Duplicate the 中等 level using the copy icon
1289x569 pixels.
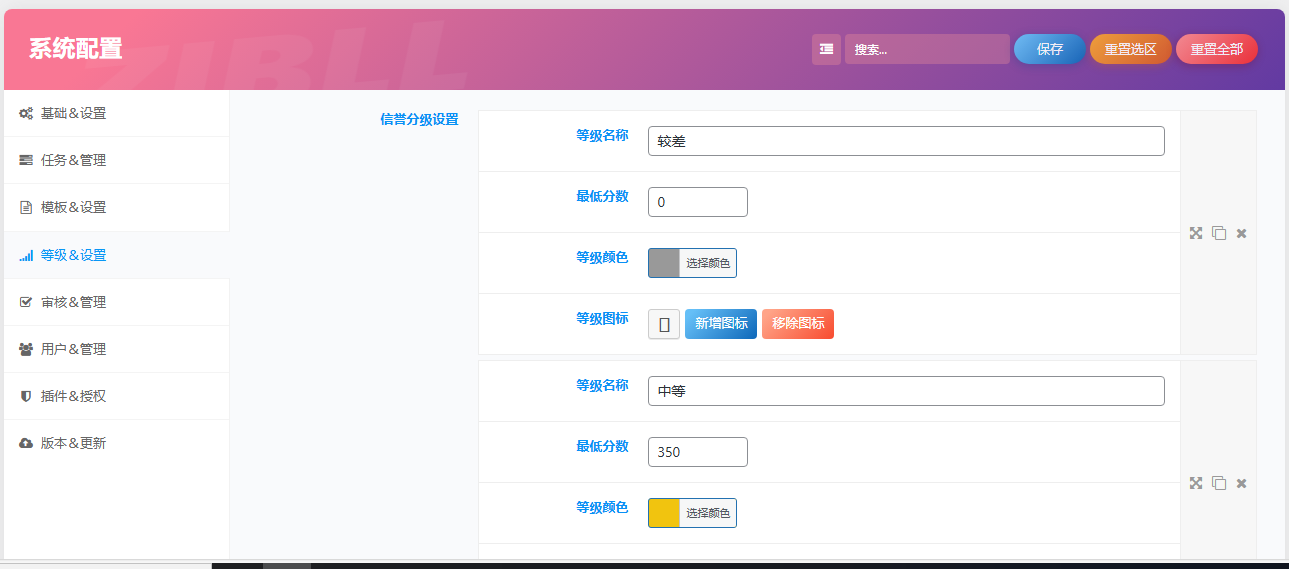(x=1218, y=483)
